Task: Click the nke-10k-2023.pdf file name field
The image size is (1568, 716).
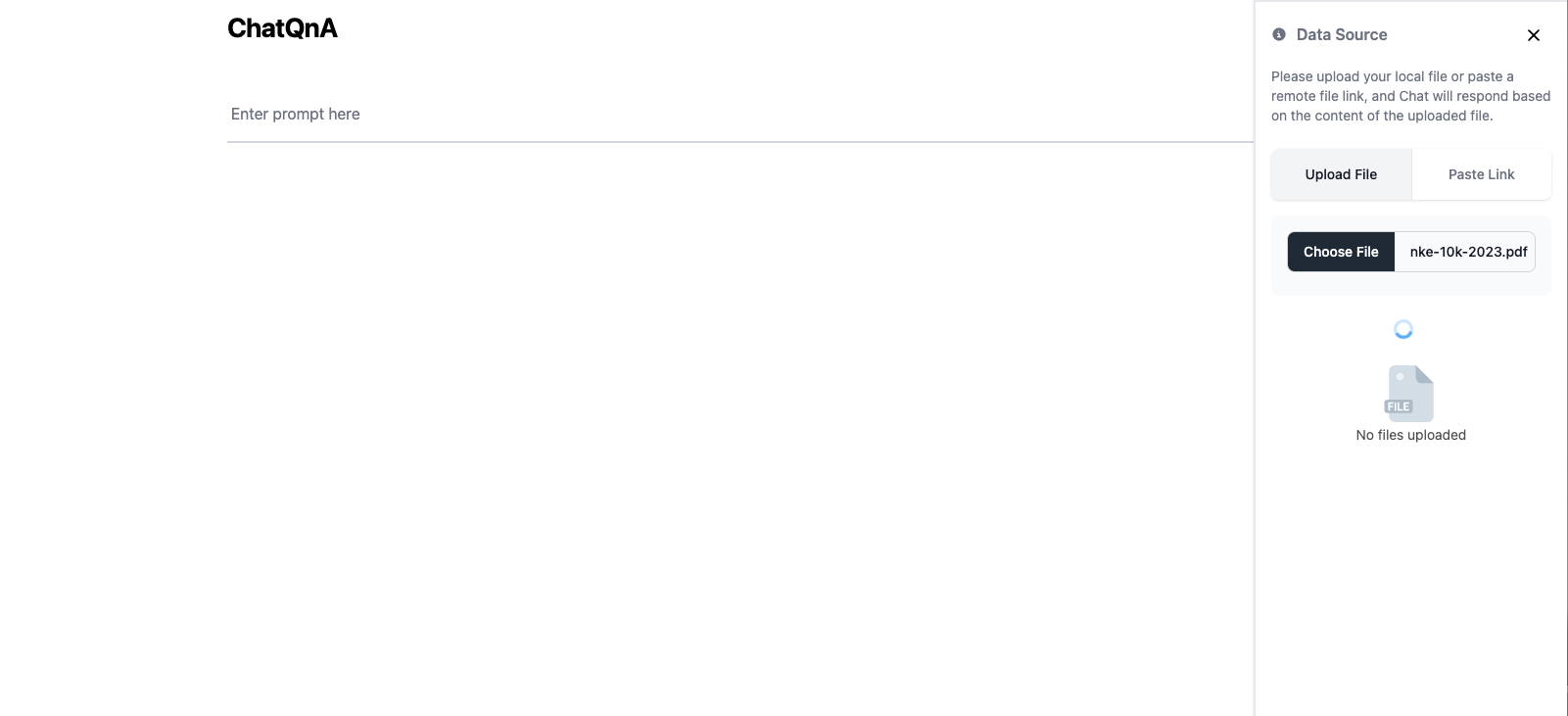Action: [1467, 252]
